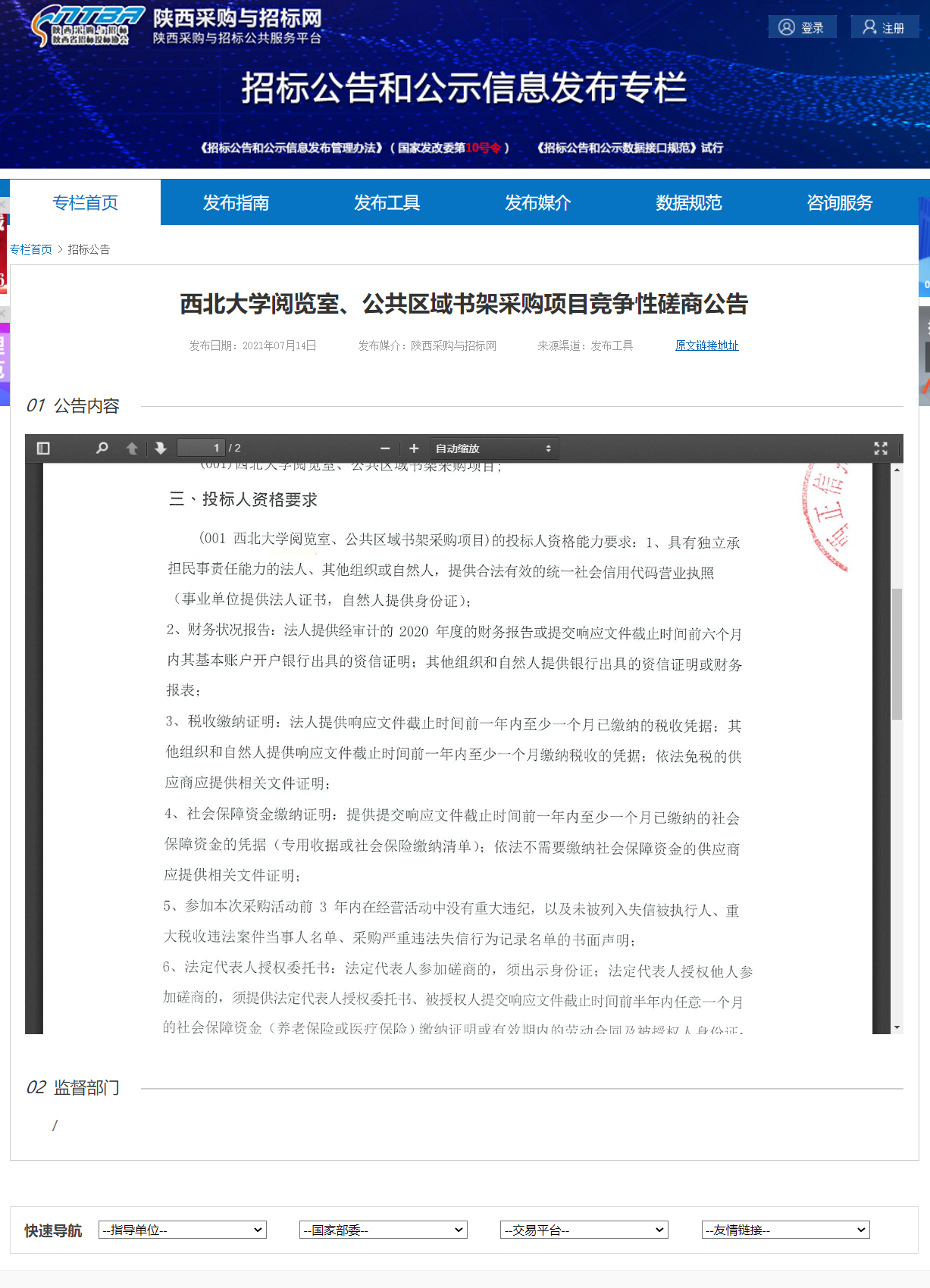Toggle the PDF viewer sidebar
The image size is (930, 1288).
(43, 449)
